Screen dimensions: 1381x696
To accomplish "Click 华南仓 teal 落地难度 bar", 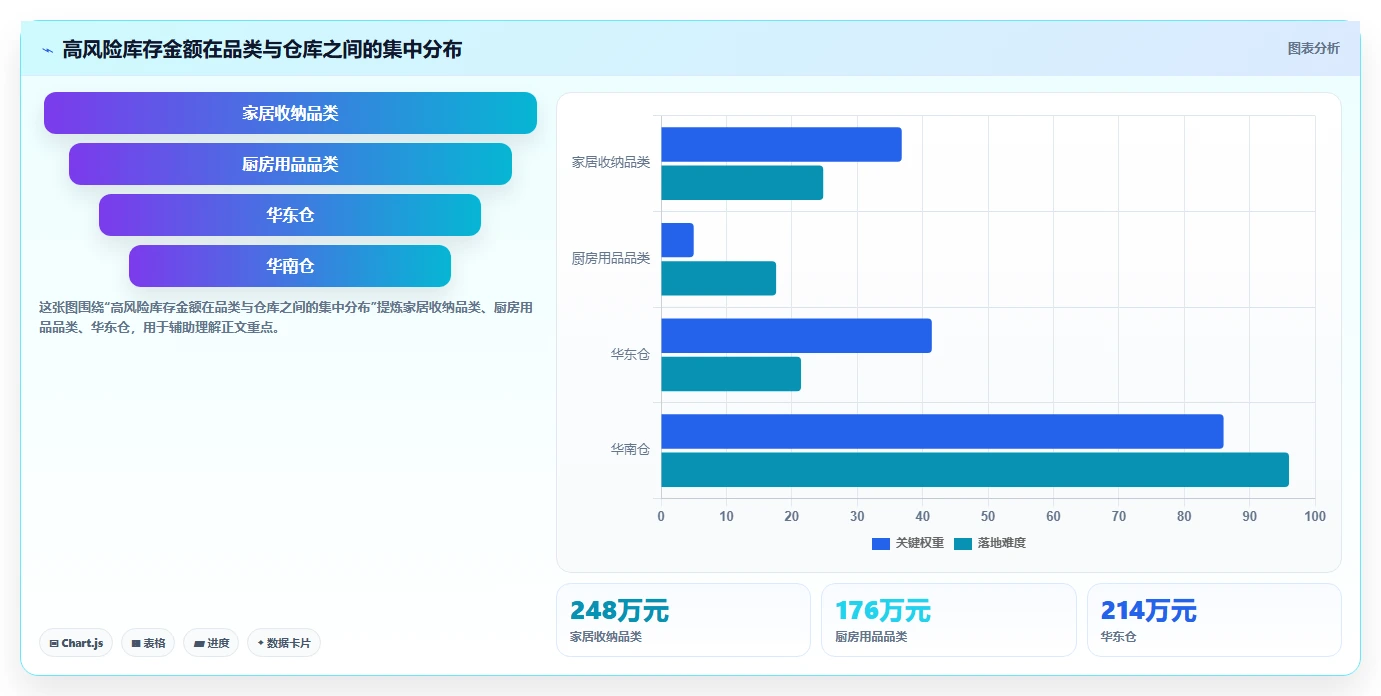I will 975,470.
